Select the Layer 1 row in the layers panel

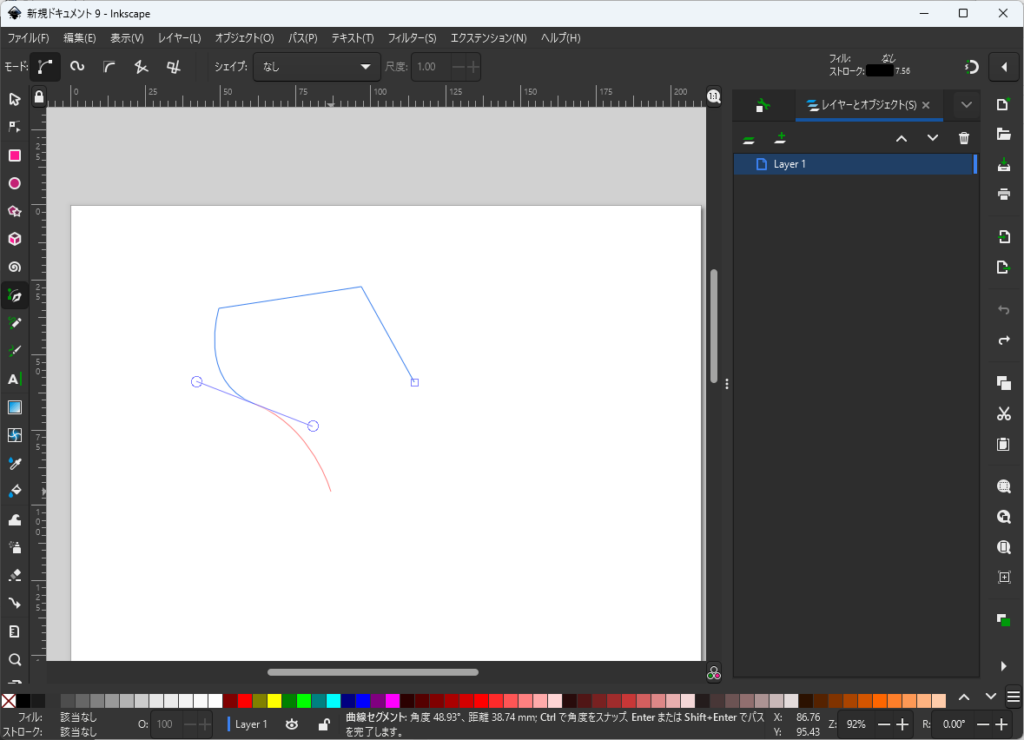[856, 164]
